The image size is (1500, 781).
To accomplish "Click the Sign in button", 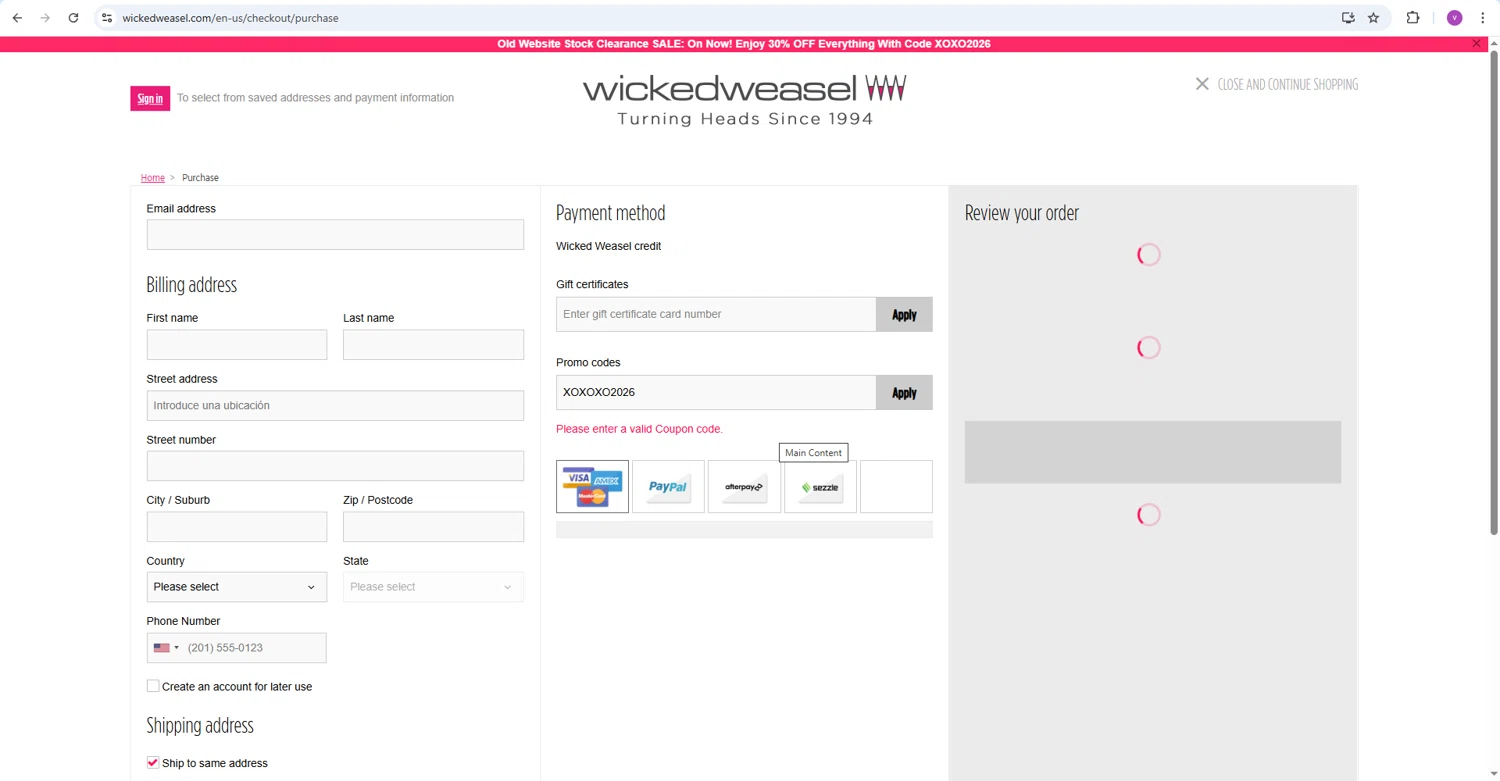I will point(150,98).
